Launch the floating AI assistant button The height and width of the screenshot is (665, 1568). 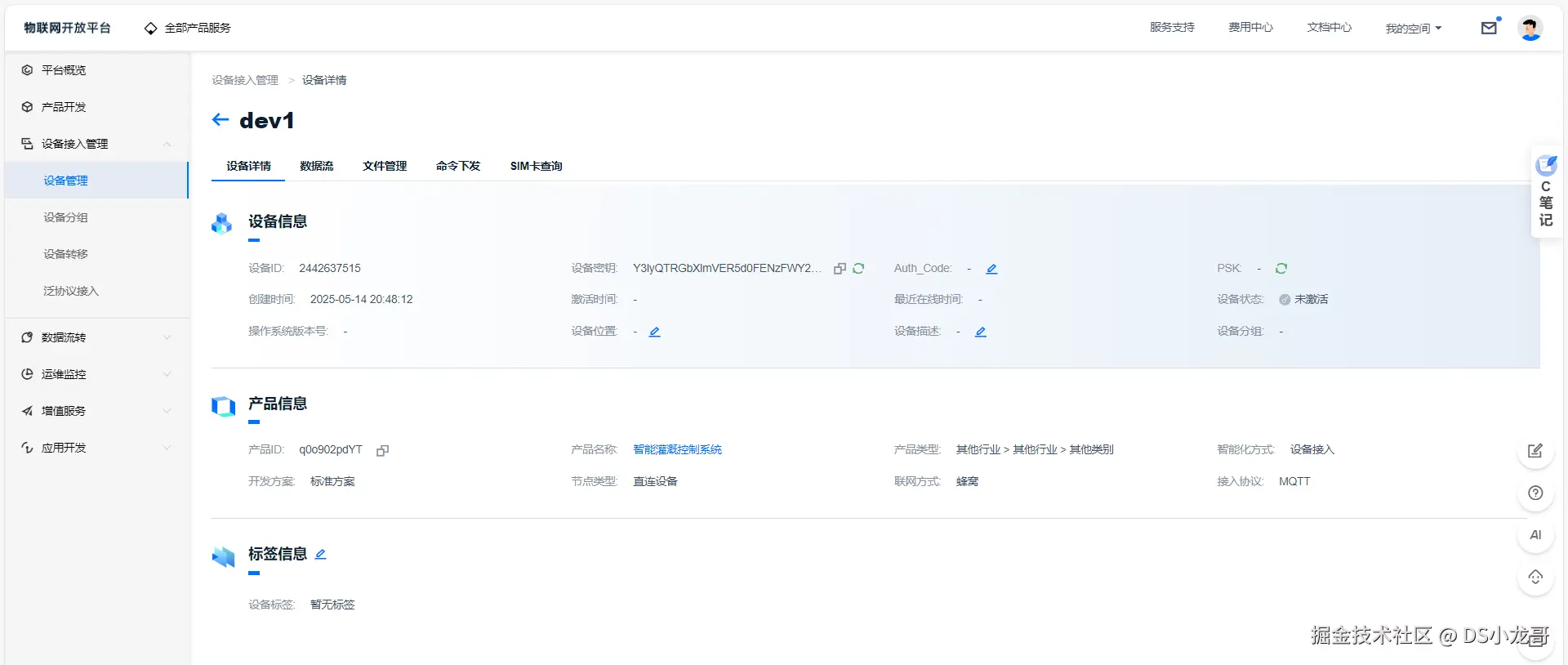1535,535
